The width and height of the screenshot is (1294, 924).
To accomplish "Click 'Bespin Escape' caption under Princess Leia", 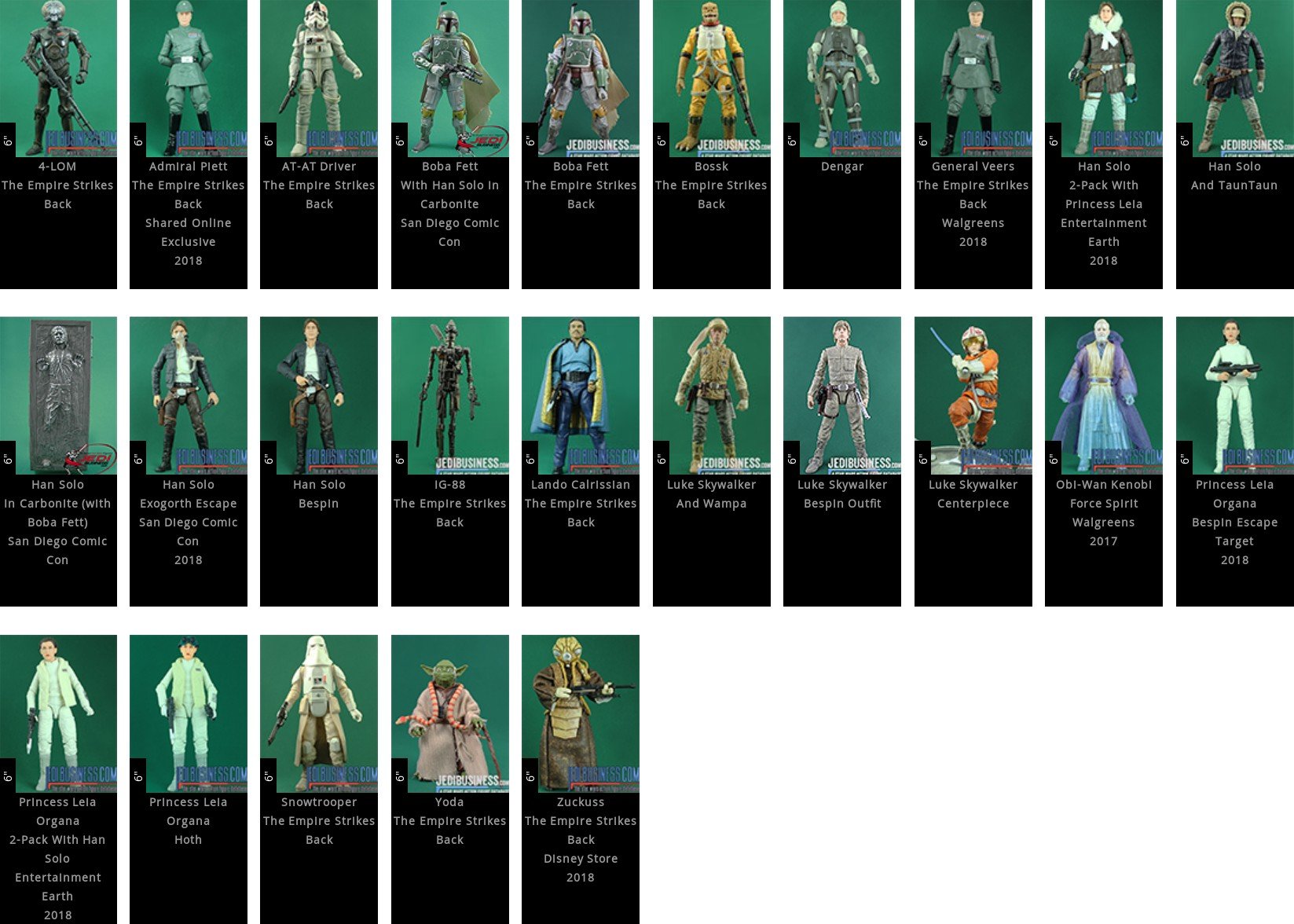I will (1235, 522).
